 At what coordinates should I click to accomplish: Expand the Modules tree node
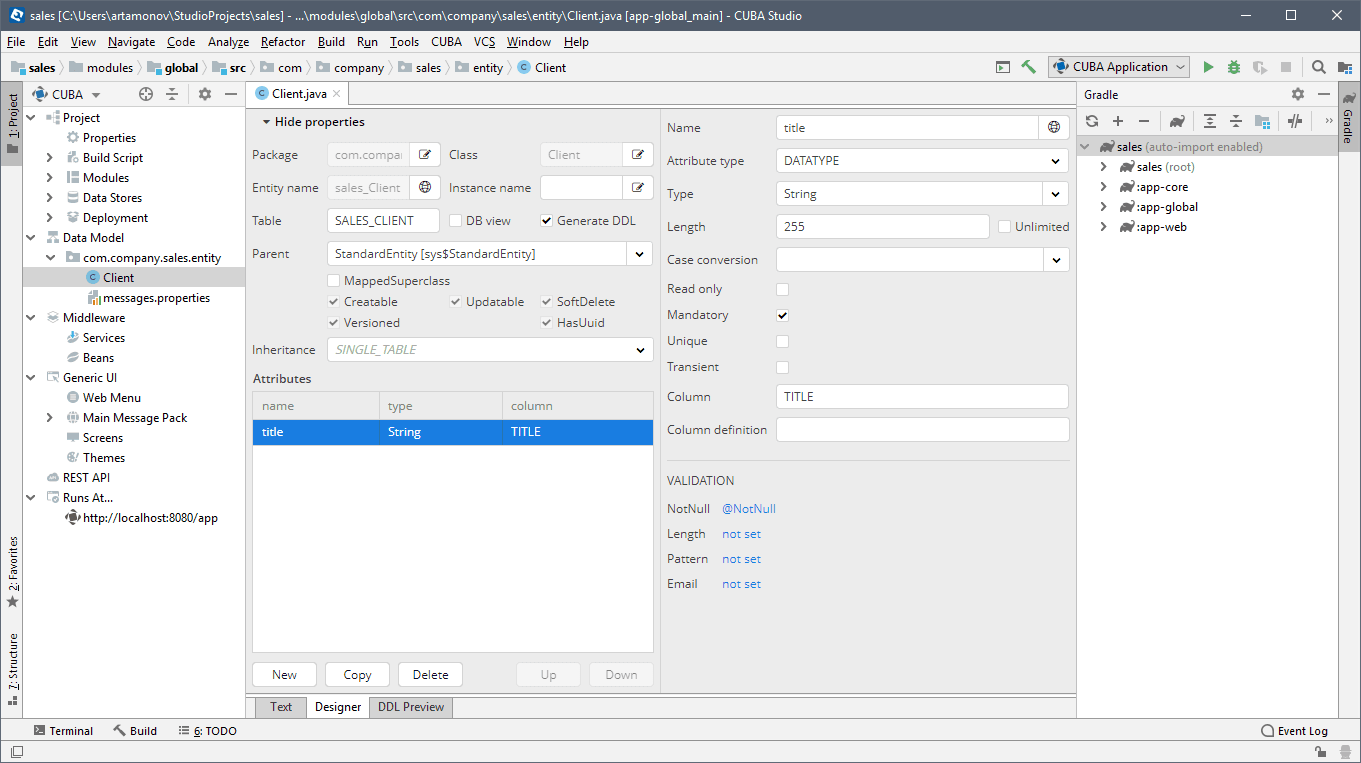coord(50,178)
